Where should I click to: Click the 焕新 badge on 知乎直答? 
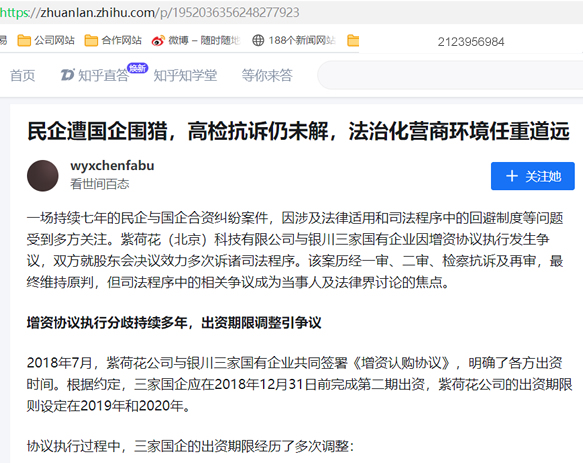point(138,68)
